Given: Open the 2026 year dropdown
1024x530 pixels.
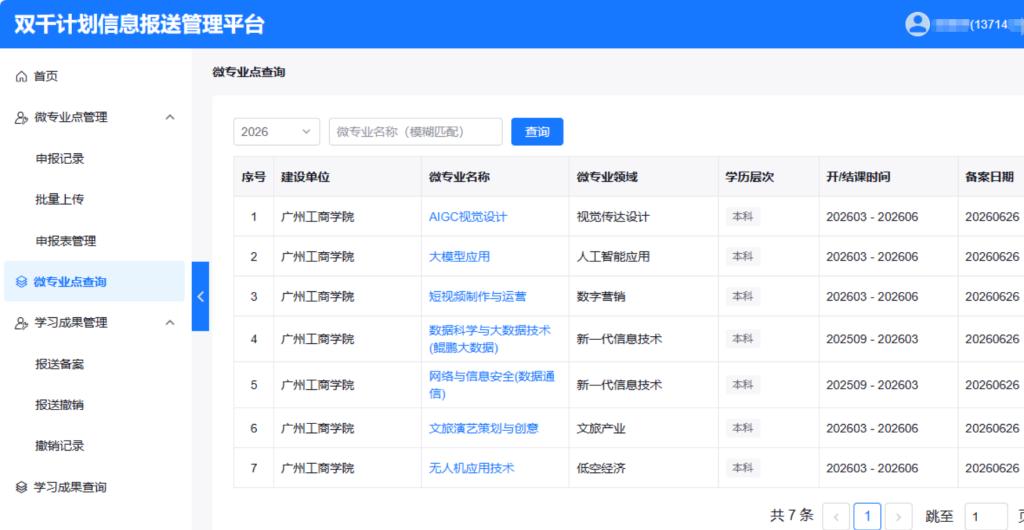Looking at the screenshot, I should pos(276,132).
